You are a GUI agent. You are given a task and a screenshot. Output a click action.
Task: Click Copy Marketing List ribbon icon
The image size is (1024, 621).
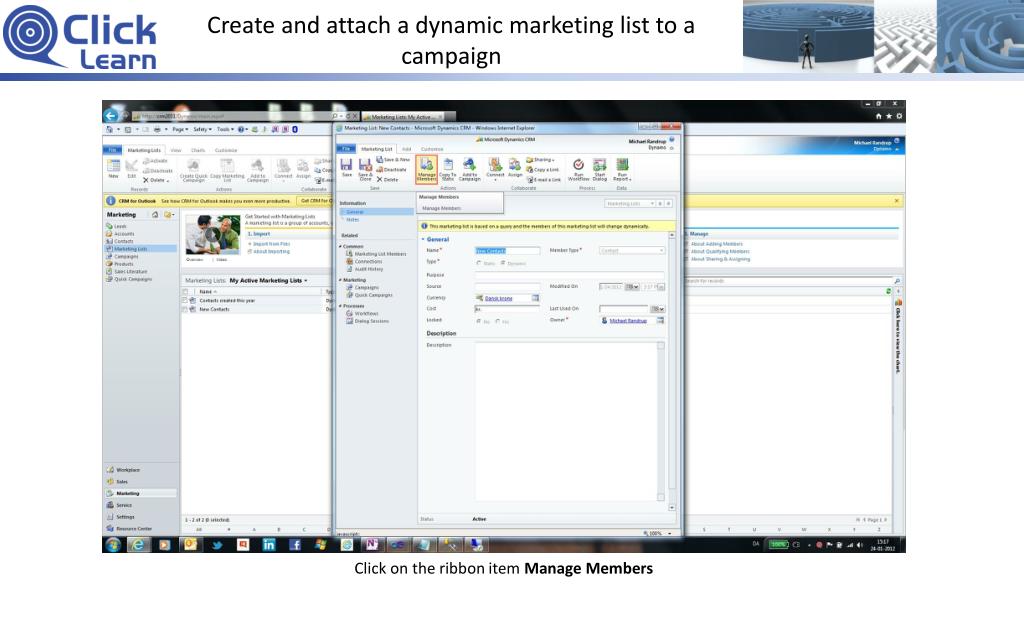227,170
